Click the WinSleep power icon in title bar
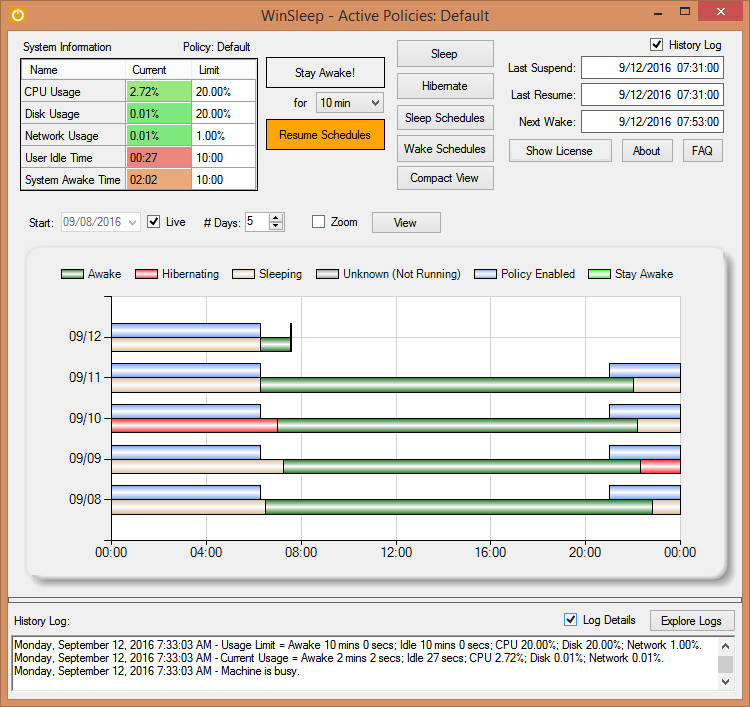750x707 pixels. coord(18,15)
